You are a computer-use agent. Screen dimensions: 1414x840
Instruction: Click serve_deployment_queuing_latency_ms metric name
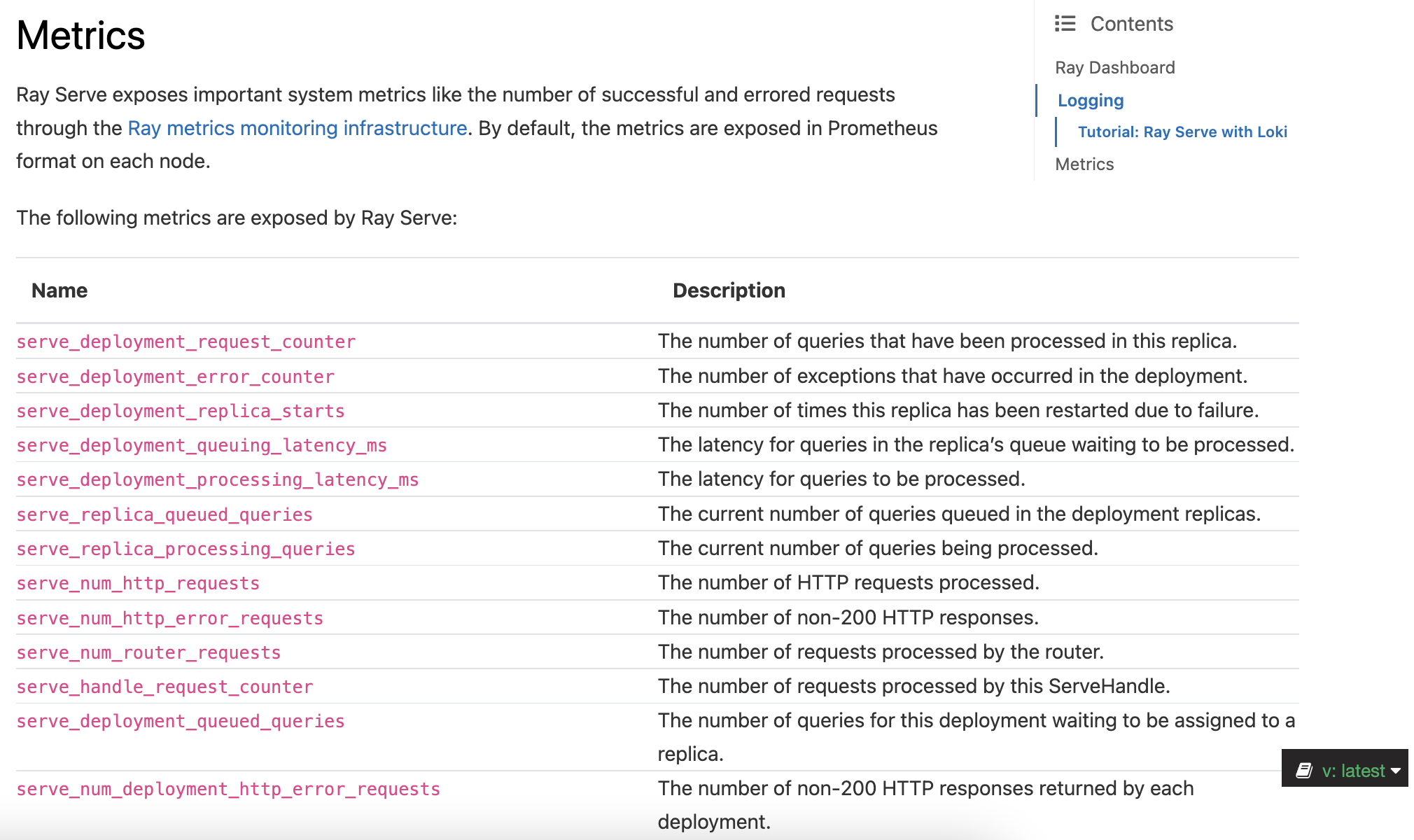pos(201,445)
